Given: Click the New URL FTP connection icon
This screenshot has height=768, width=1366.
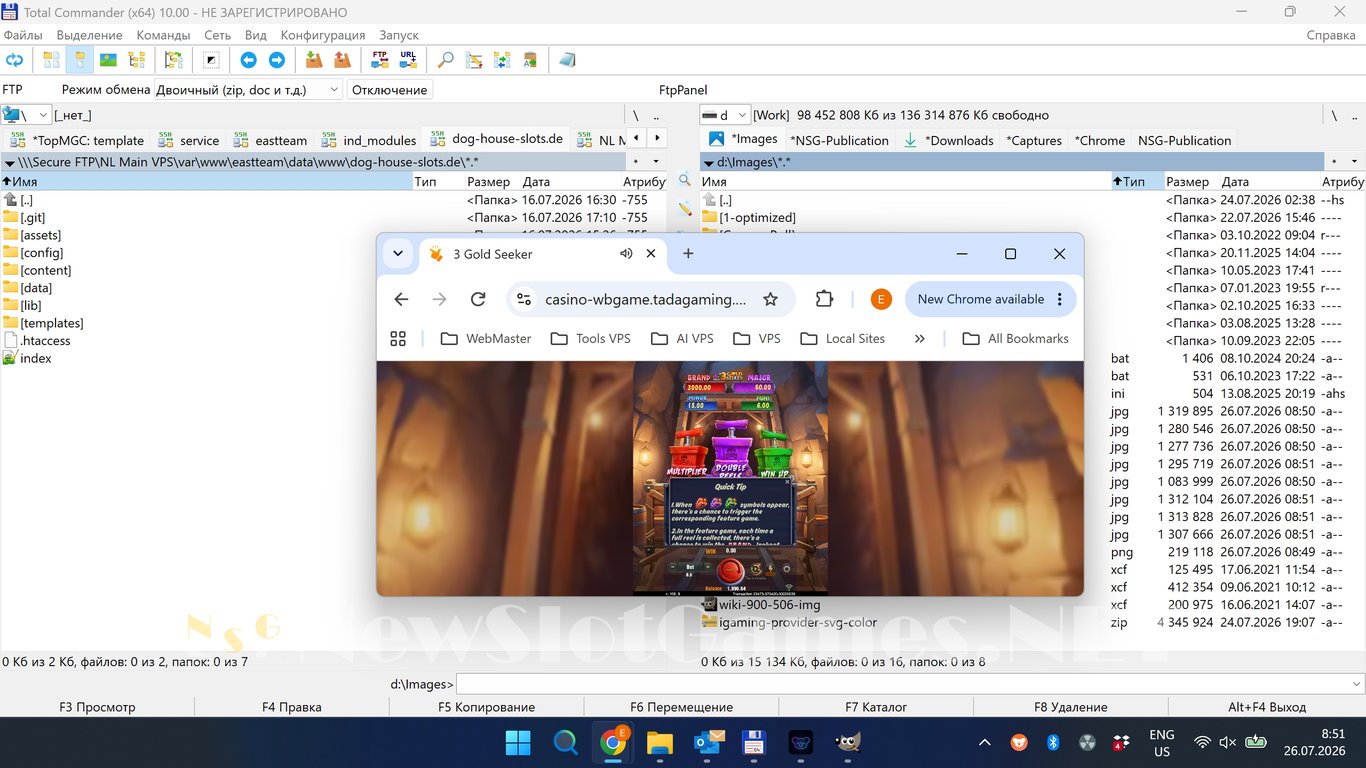Looking at the screenshot, I should pyautogui.click(x=408, y=60).
